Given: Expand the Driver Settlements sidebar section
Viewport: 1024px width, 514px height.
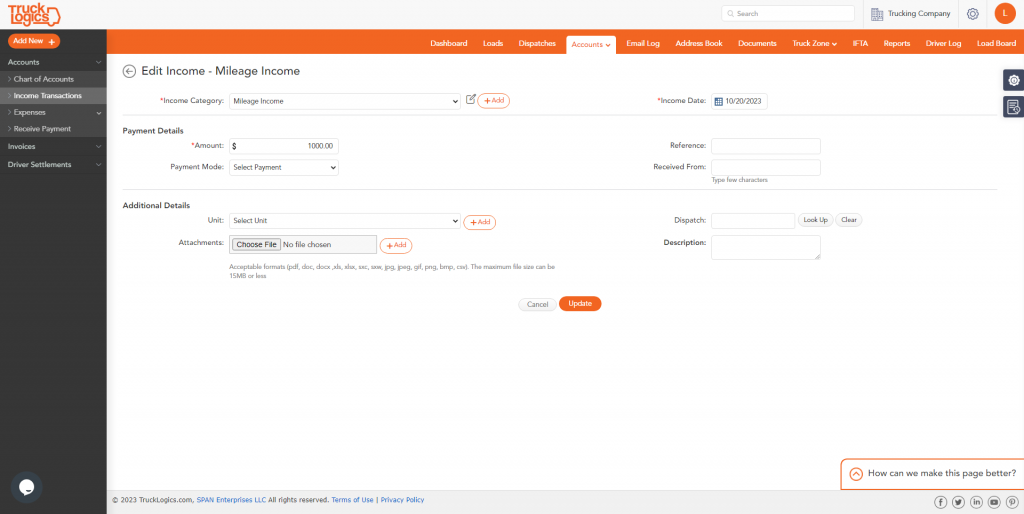Looking at the screenshot, I should pyautogui.click(x=53, y=165).
